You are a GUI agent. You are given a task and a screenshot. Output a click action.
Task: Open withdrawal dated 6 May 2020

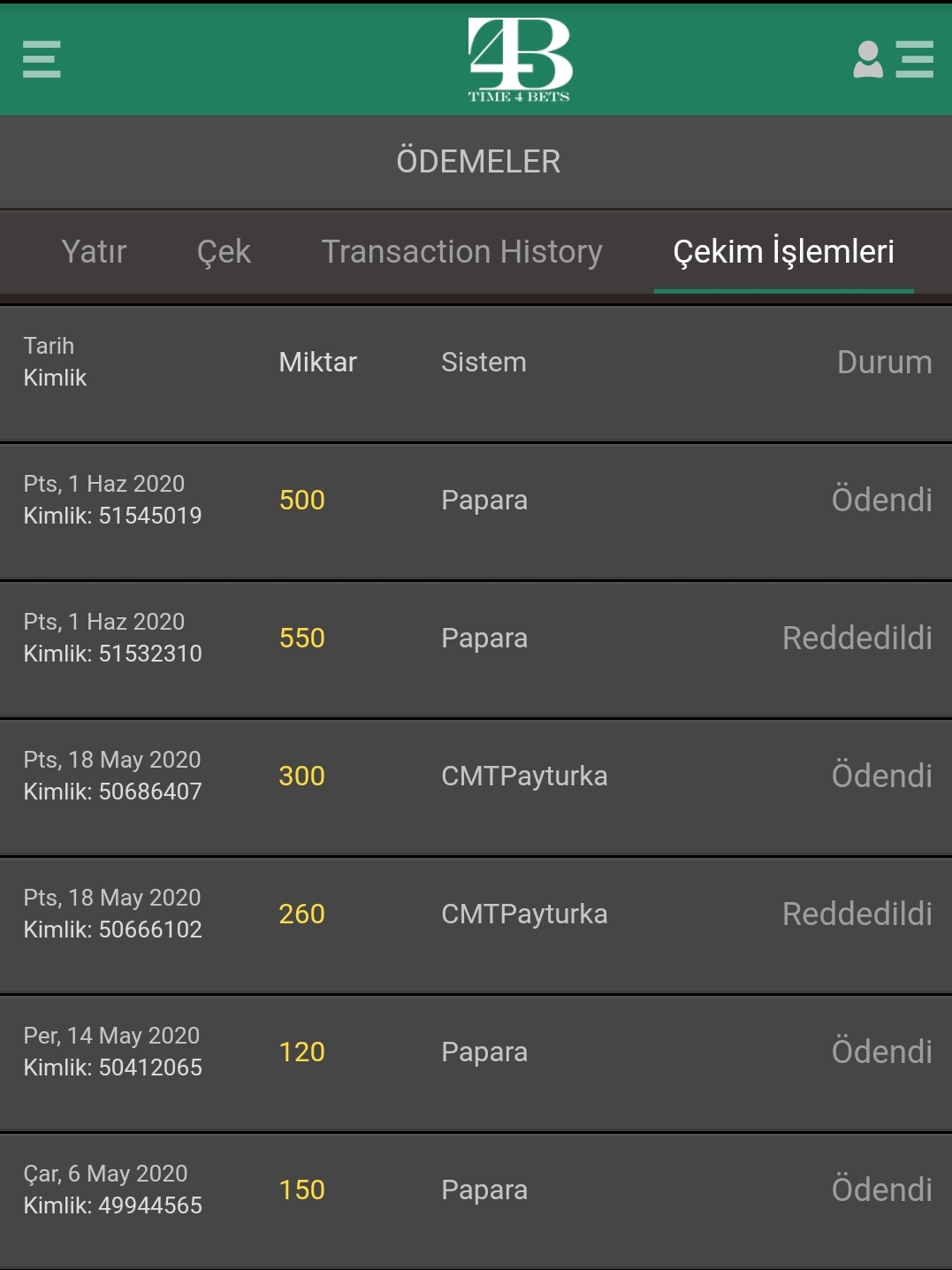click(112, 1190)
